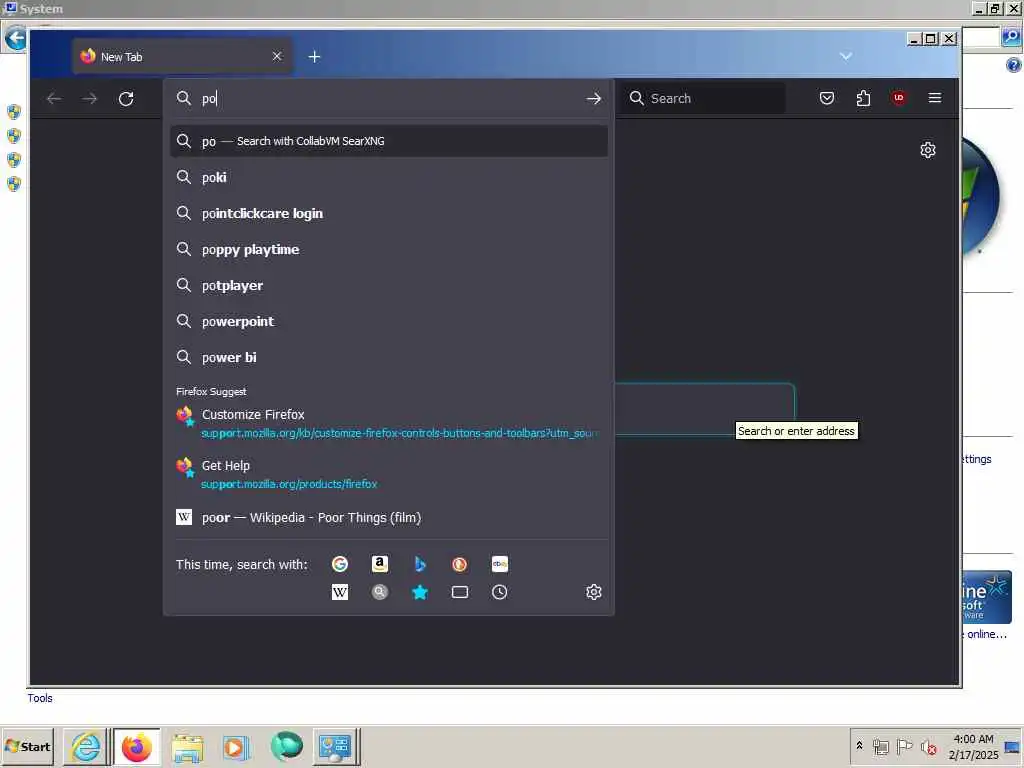
Task: Open the uBlock Origin toolbar icon
Action: 899,98
